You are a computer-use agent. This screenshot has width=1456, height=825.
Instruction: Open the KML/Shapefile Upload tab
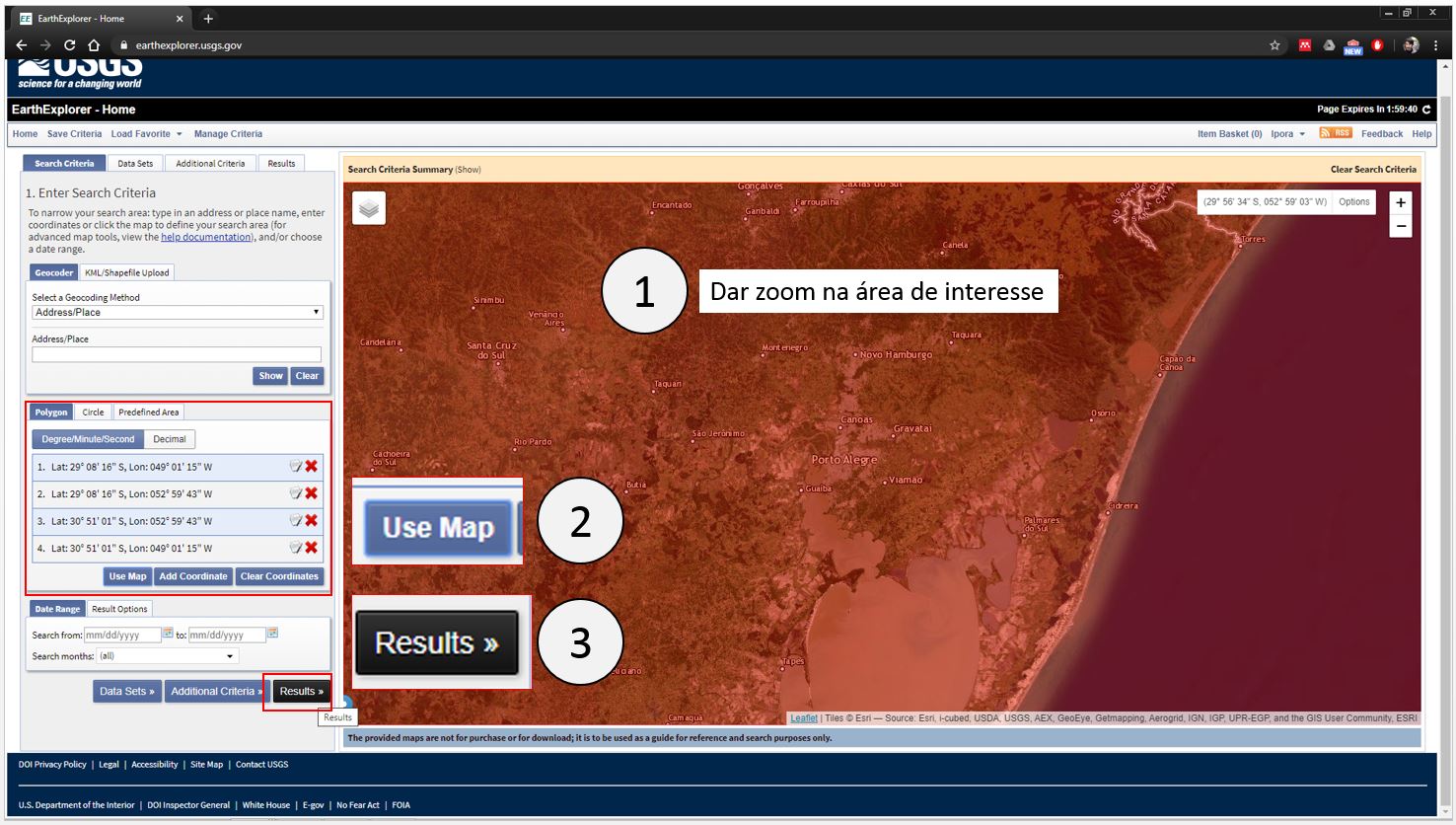pos(126,273)
